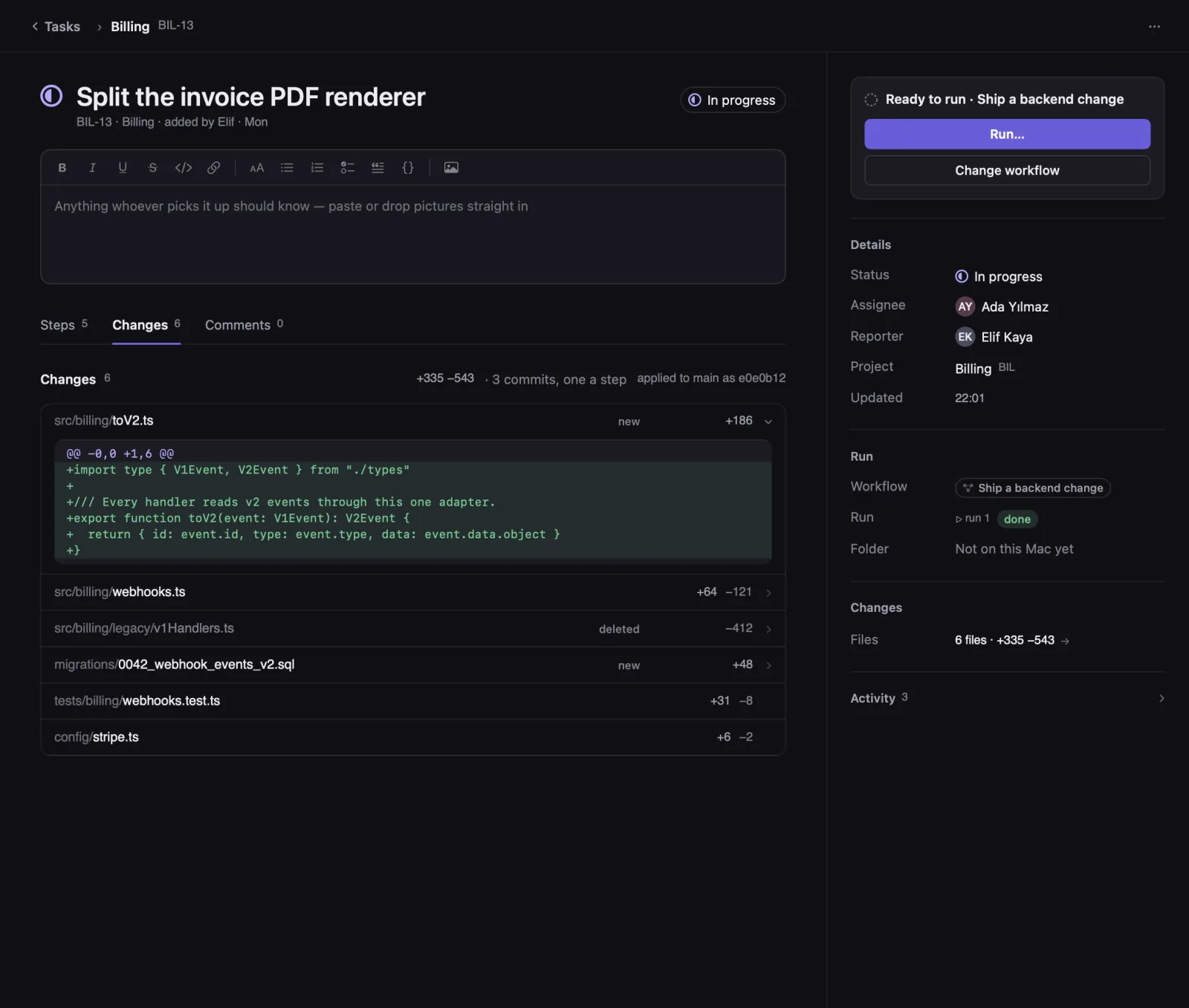
Task: Go back to Tasks
Action: point(56,27)
